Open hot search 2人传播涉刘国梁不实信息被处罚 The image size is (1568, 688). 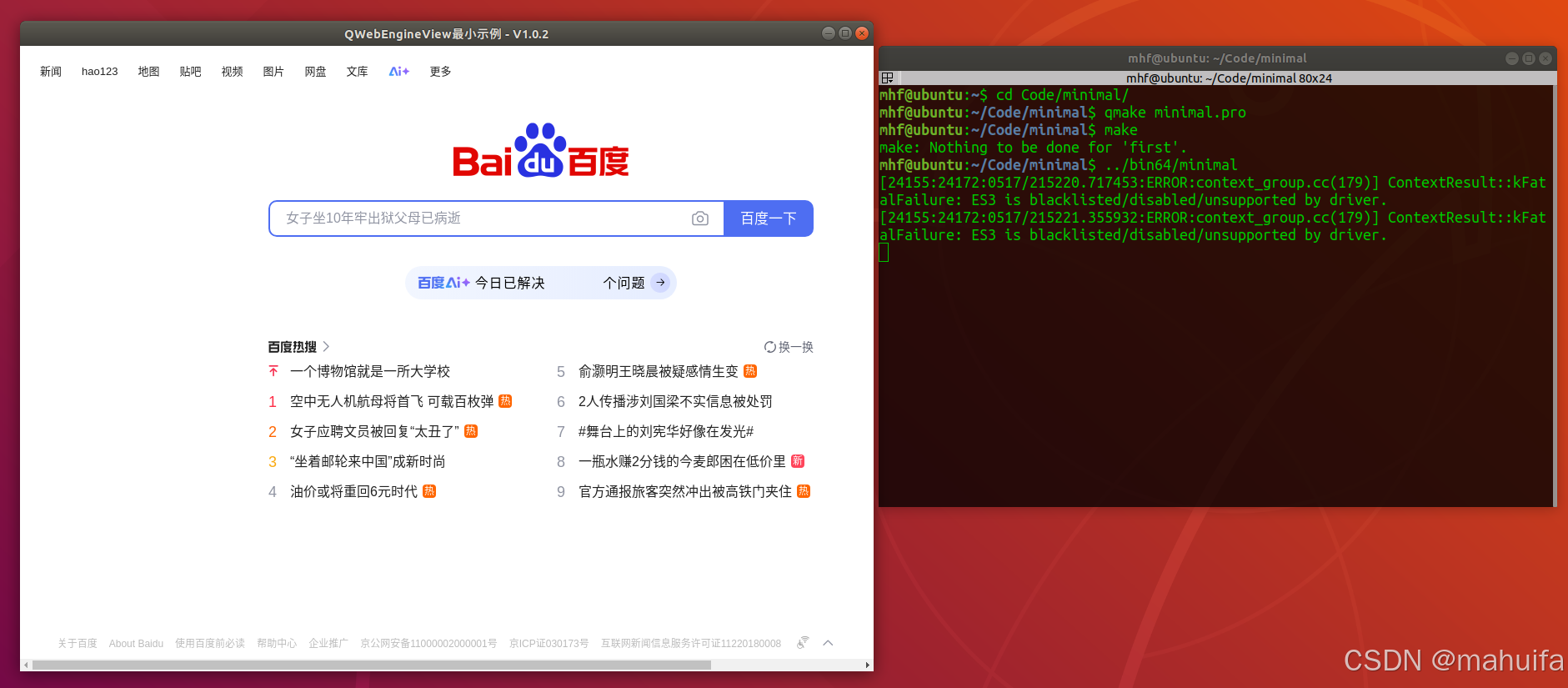tap(675, 401)
